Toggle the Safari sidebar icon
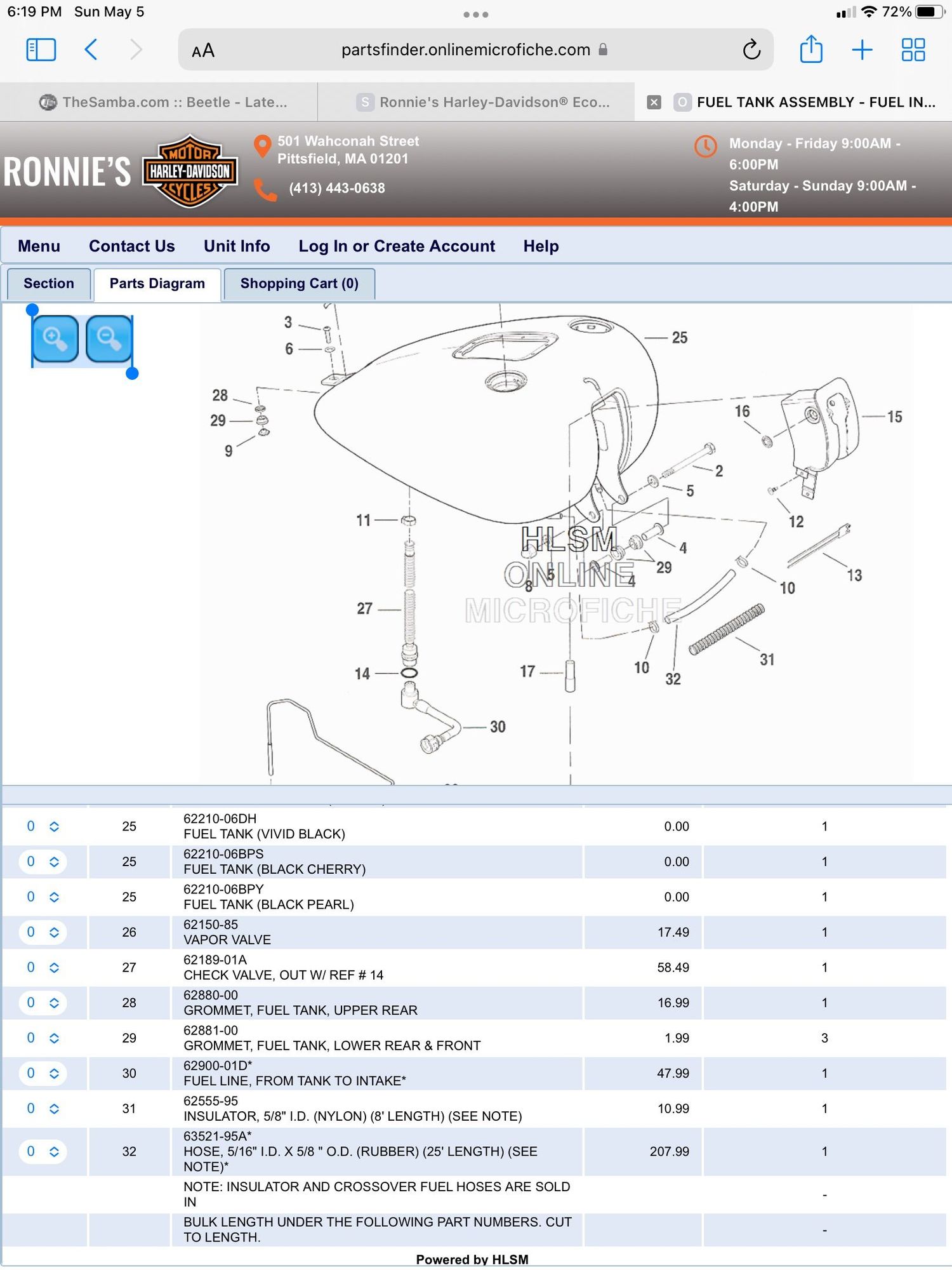 [x=41, y=50]
